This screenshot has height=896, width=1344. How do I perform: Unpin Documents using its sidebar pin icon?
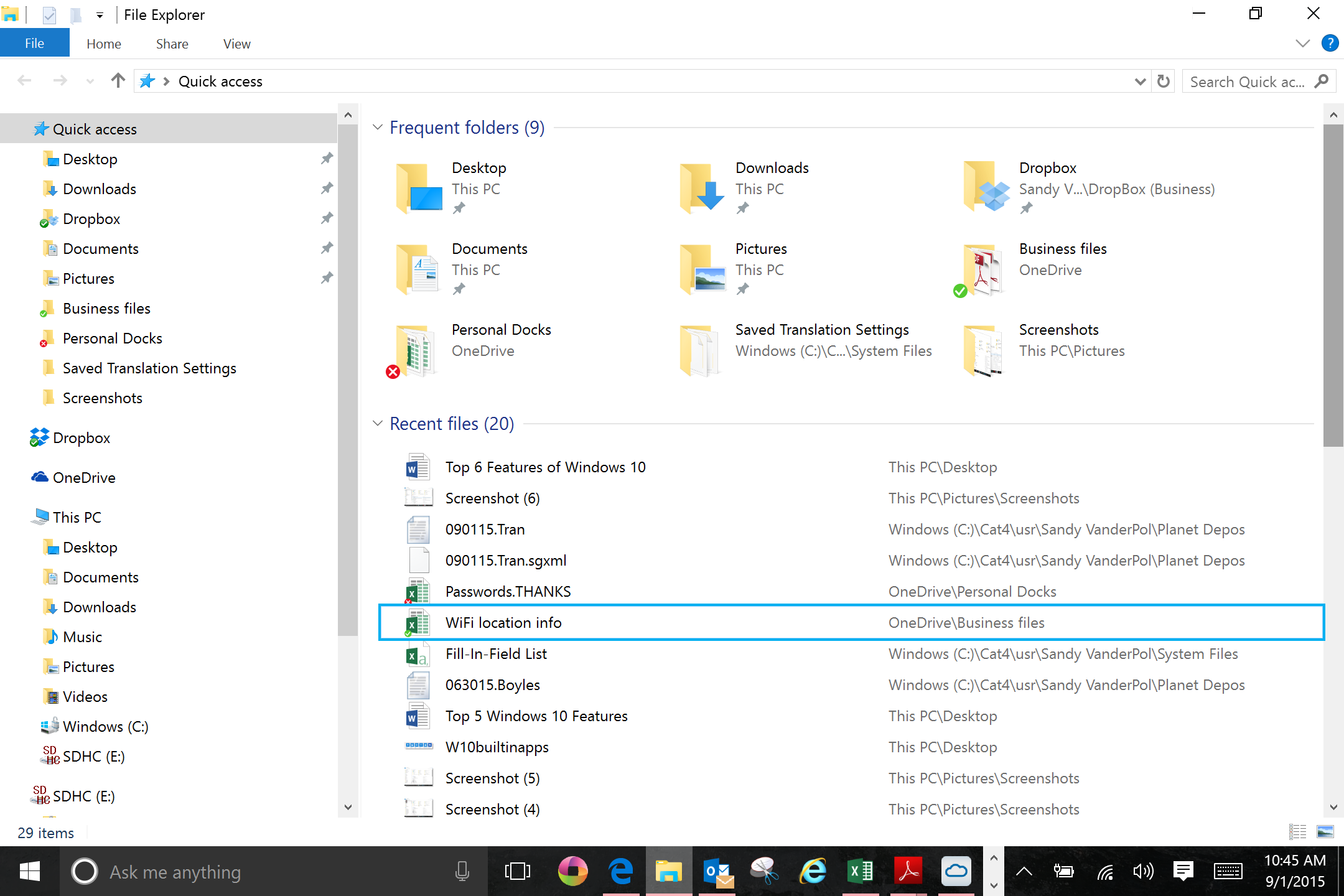[x=326, y=248]
